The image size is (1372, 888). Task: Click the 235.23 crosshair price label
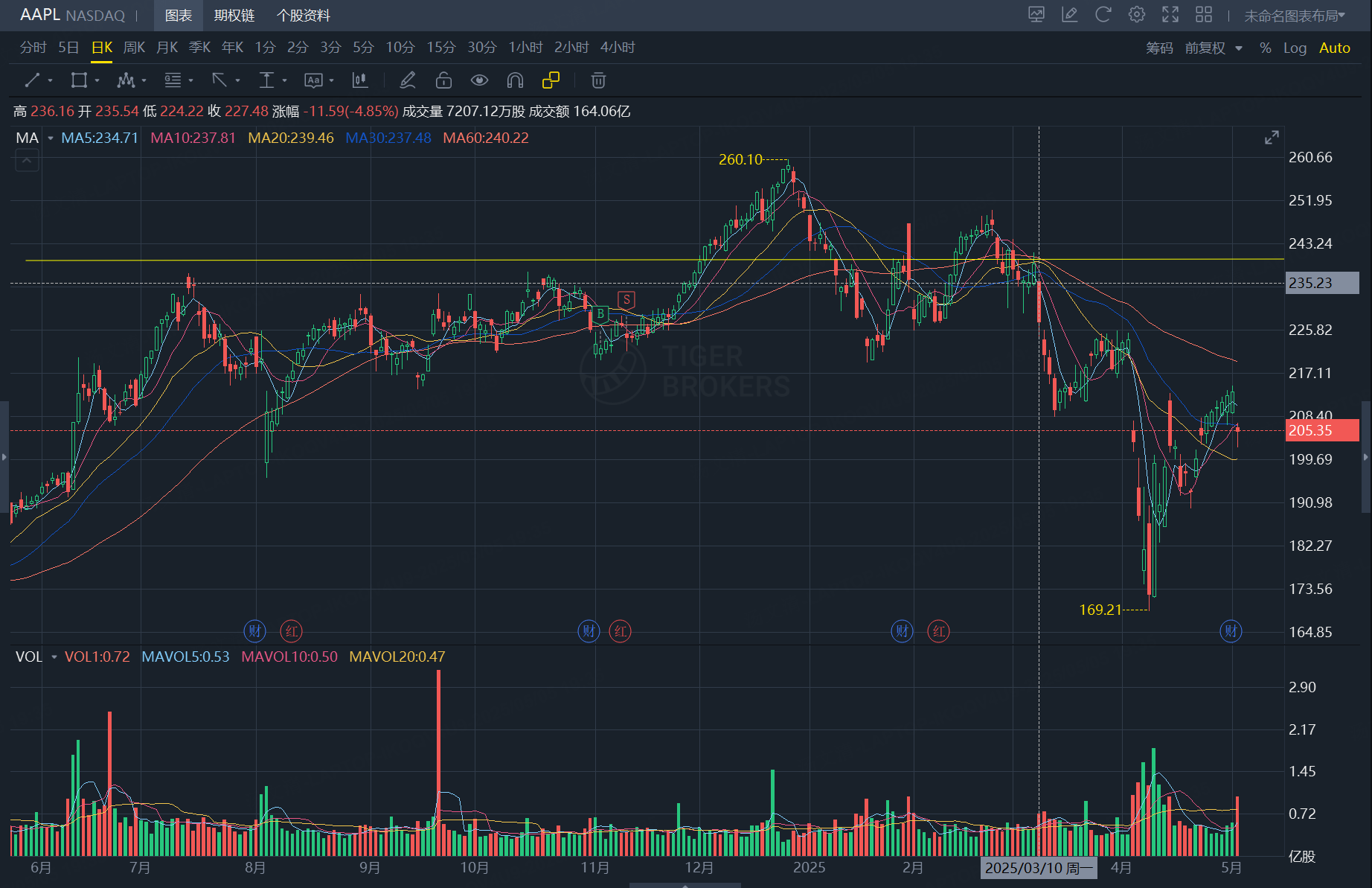[1322, 283]
